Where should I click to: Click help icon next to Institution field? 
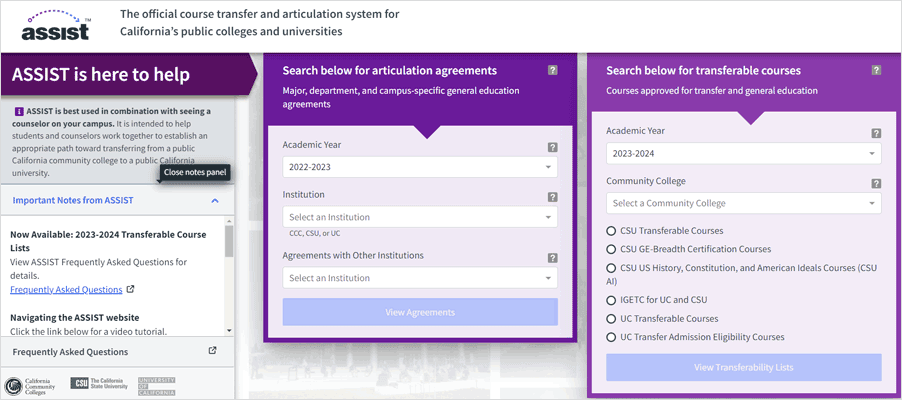[x=552, y=197]
